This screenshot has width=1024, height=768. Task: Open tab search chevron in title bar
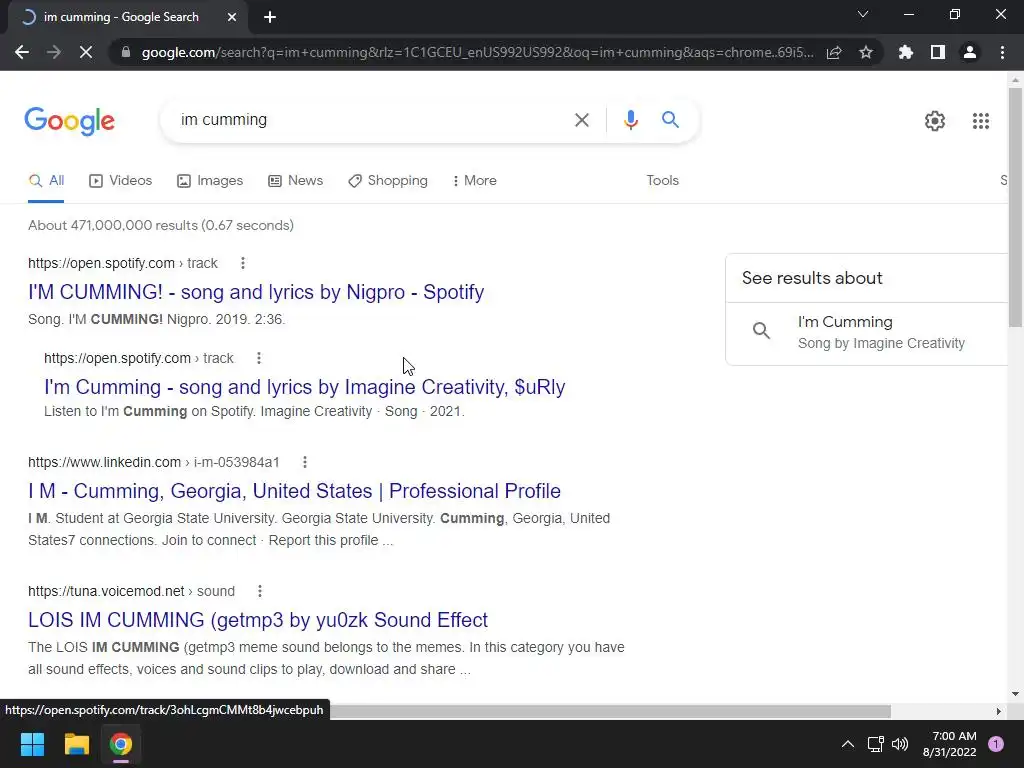pyautogui.click(x=863, y=14)
